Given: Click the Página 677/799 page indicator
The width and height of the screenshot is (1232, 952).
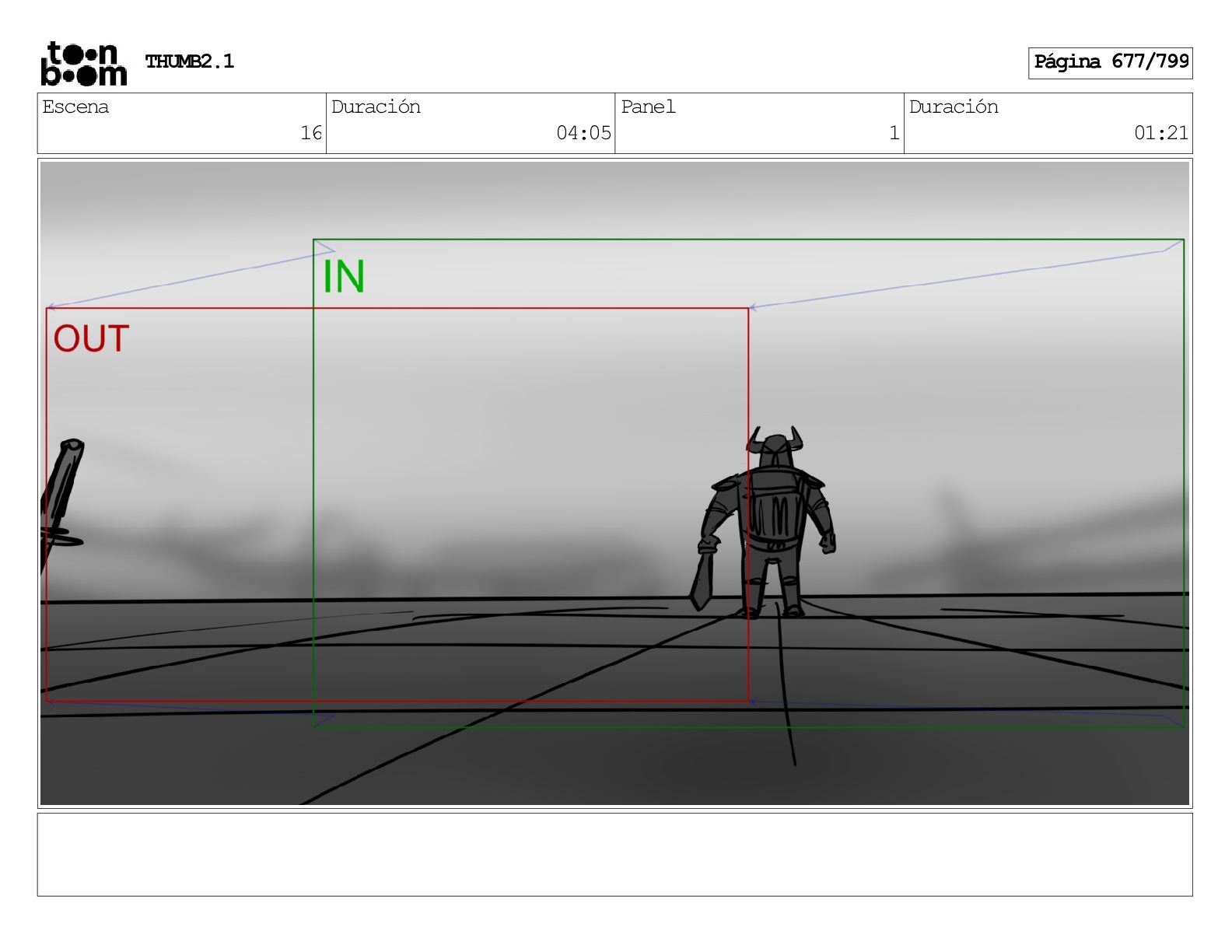Looking at the screenshot, I should pyautogui.click(x=1111, y=62).
